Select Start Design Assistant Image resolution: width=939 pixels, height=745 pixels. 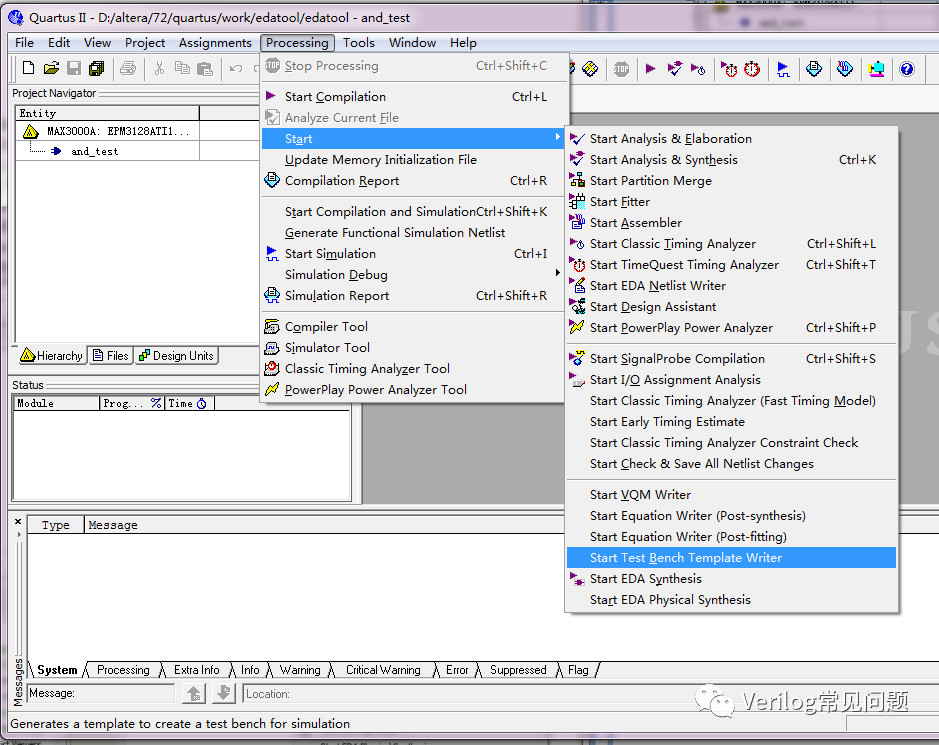pyautogui.click(x=731, y=306)
